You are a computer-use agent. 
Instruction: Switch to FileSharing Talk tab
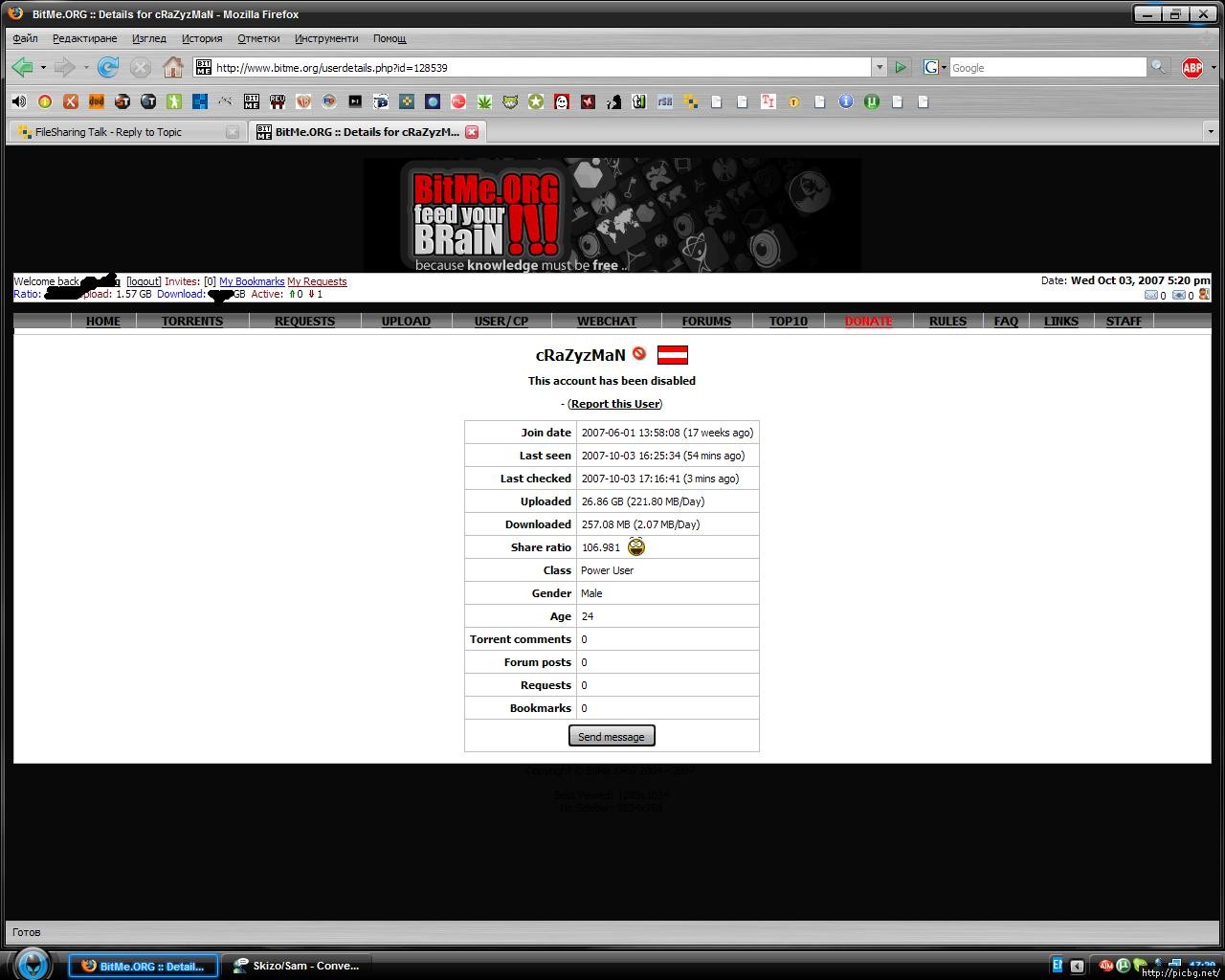(126, 132)
